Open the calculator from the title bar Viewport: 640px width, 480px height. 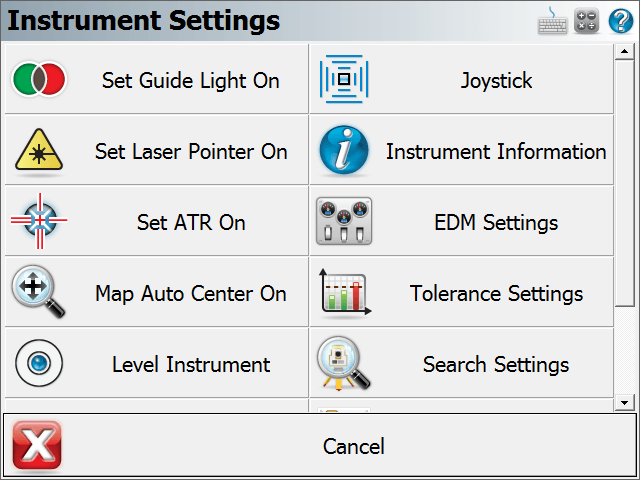(587, 20)
